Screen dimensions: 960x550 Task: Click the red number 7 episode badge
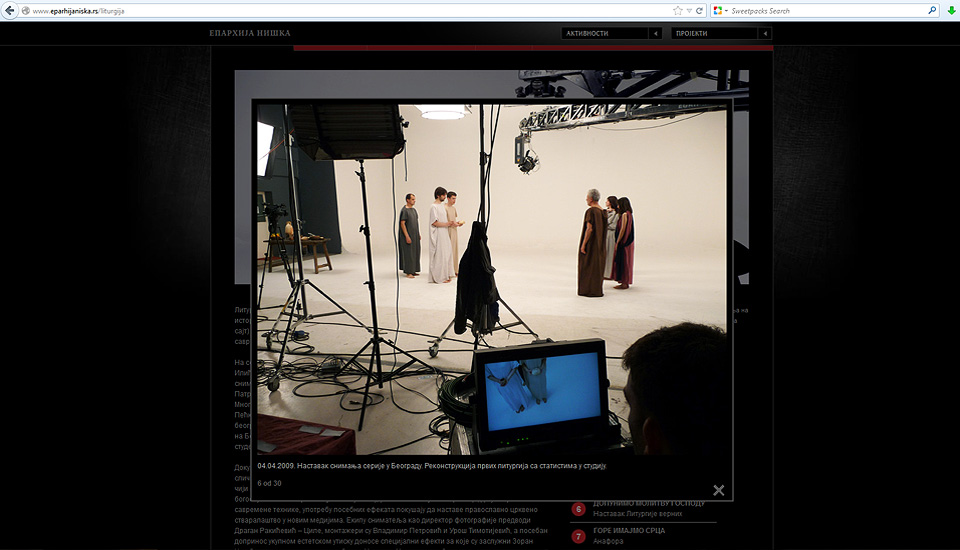pyautogui.click(x=578, y=536)
